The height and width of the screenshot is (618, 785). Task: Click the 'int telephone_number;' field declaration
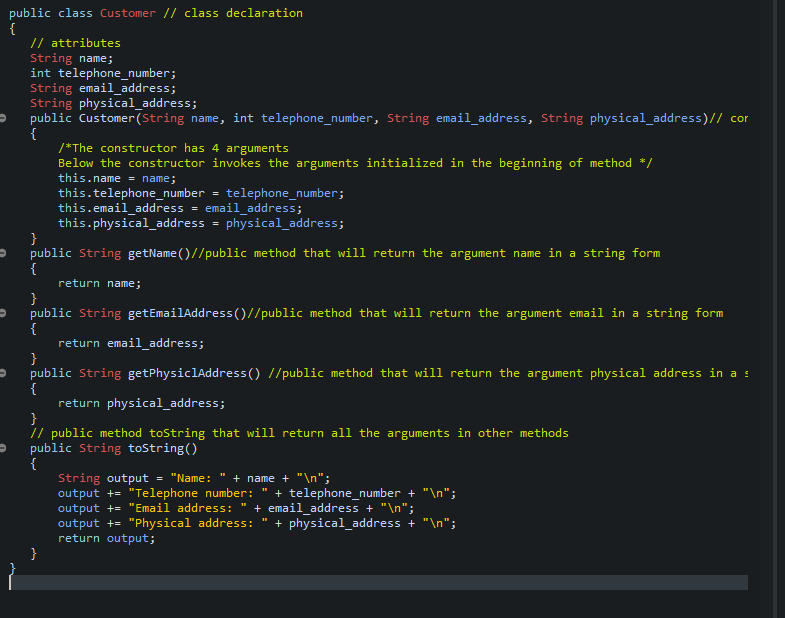103,73
